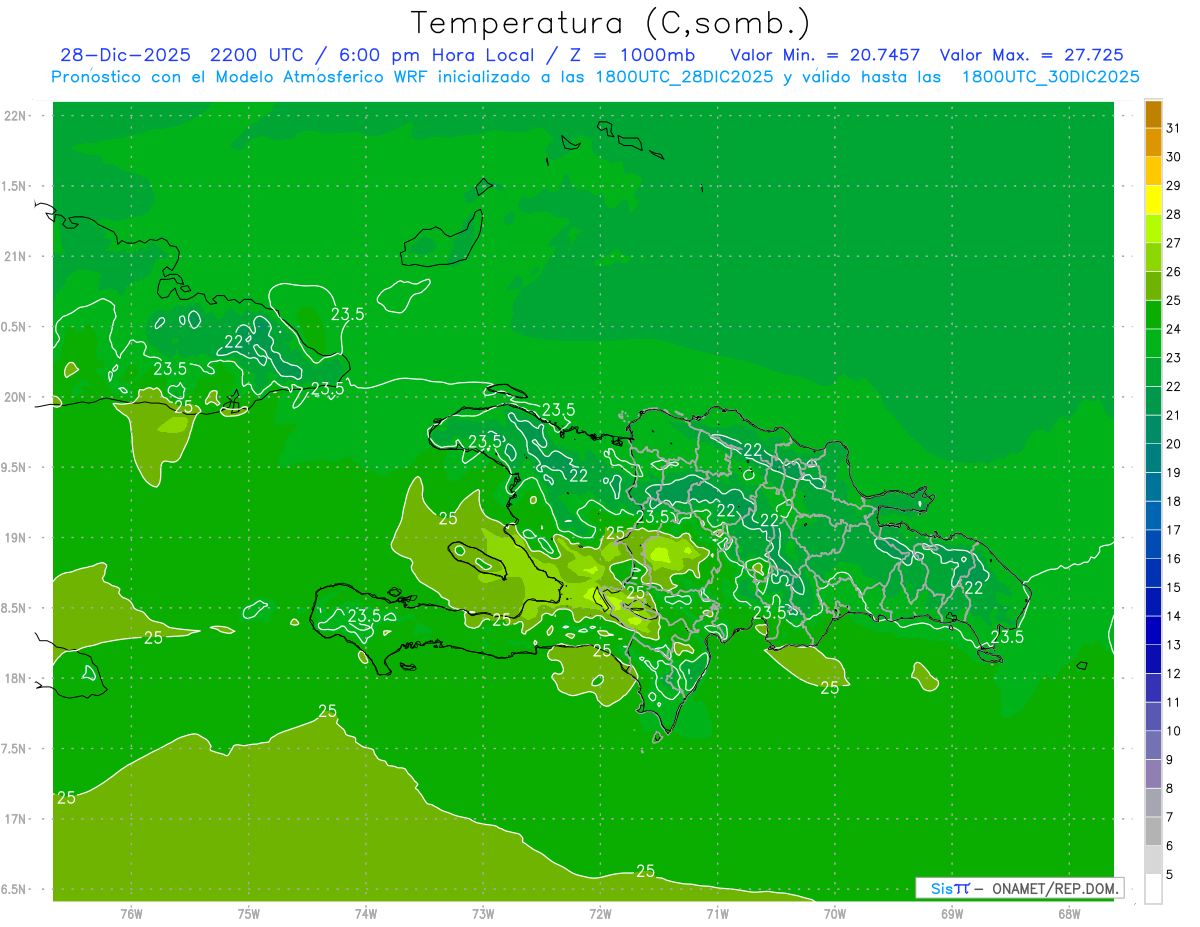This screenshot has width=1200, height=927.
Task: Click the '20N' latitude axis label
Action: coord(14,398)
